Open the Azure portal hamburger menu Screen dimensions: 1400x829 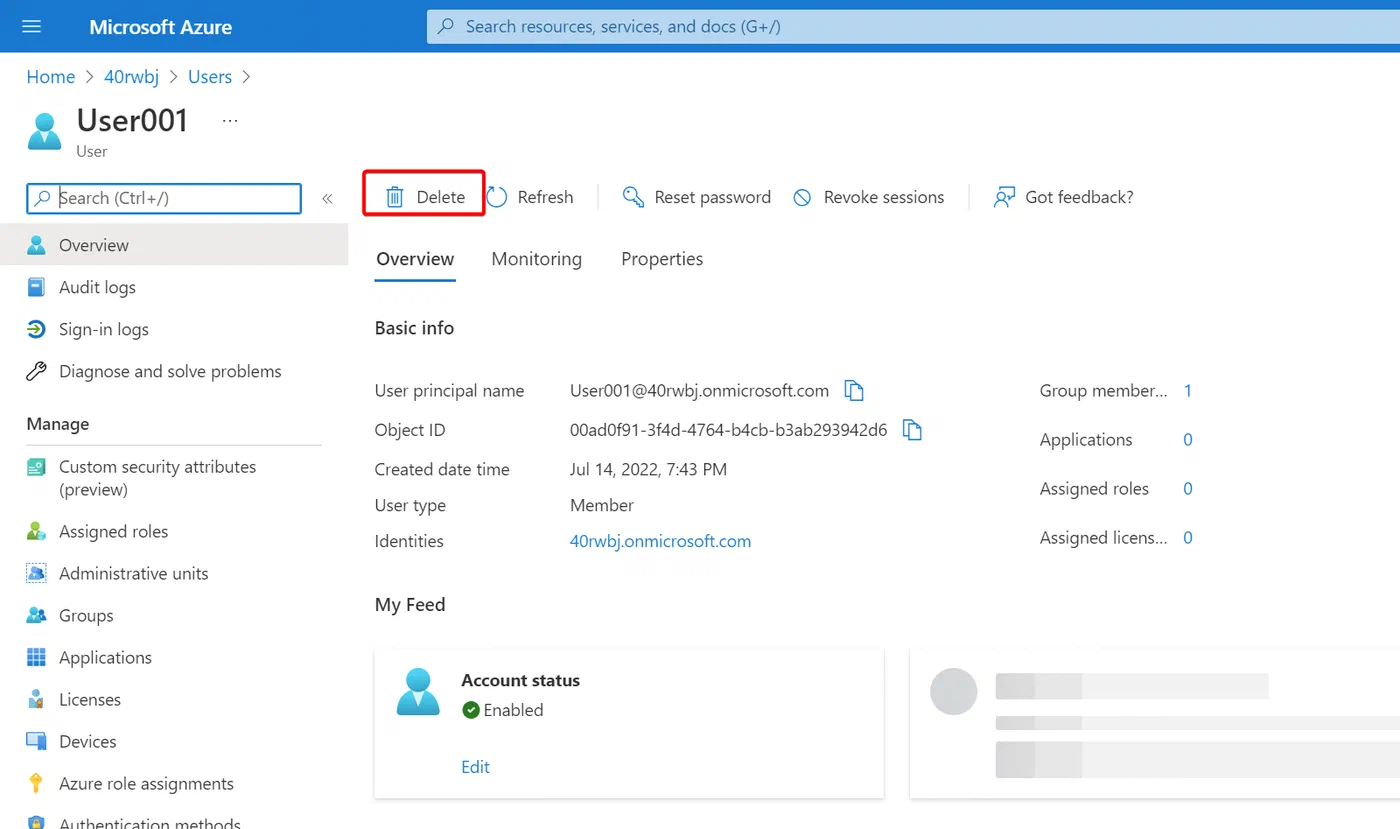click(31, 26)
